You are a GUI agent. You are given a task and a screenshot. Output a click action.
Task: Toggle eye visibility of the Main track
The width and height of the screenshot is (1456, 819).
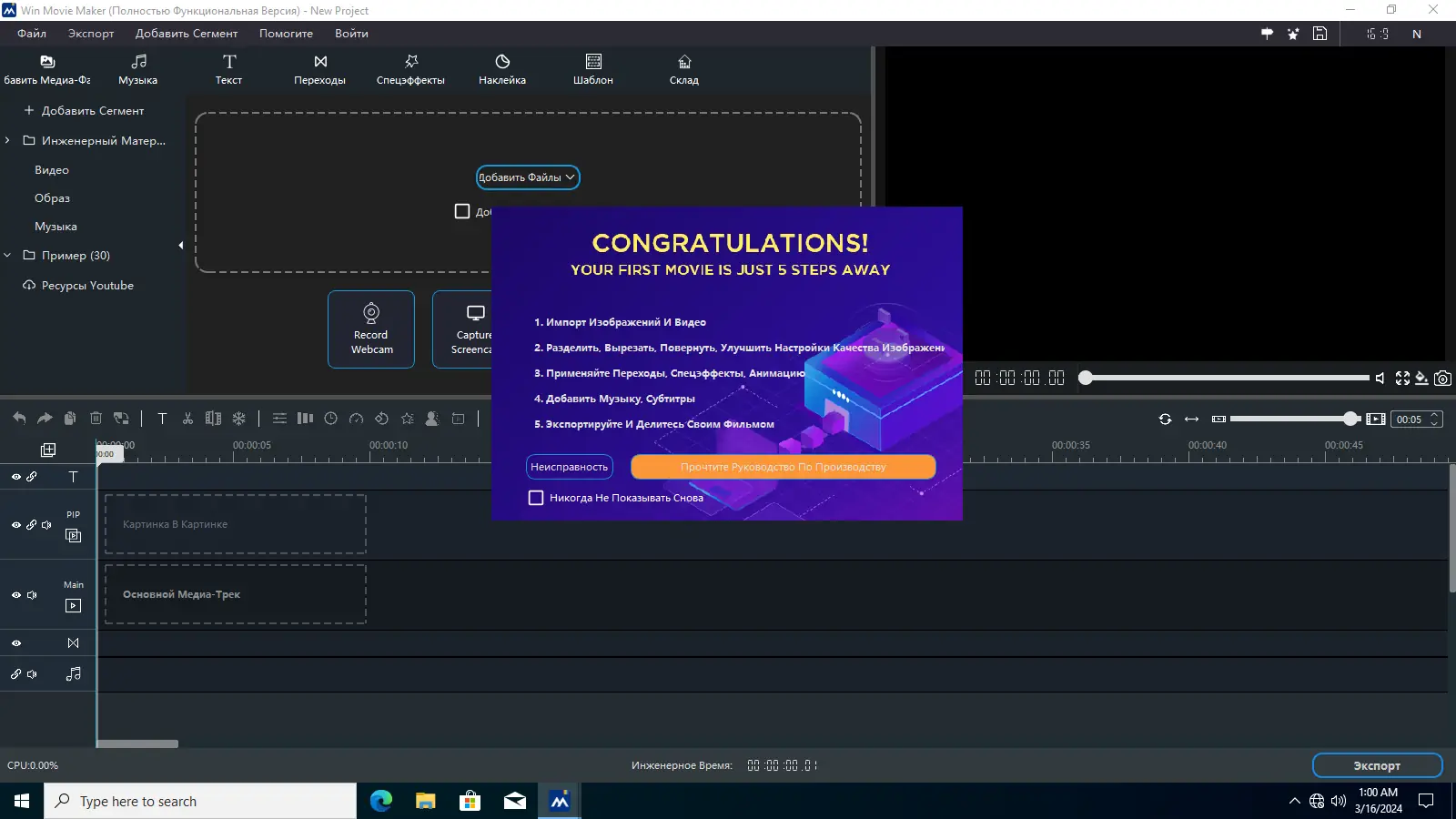(16, 595)
